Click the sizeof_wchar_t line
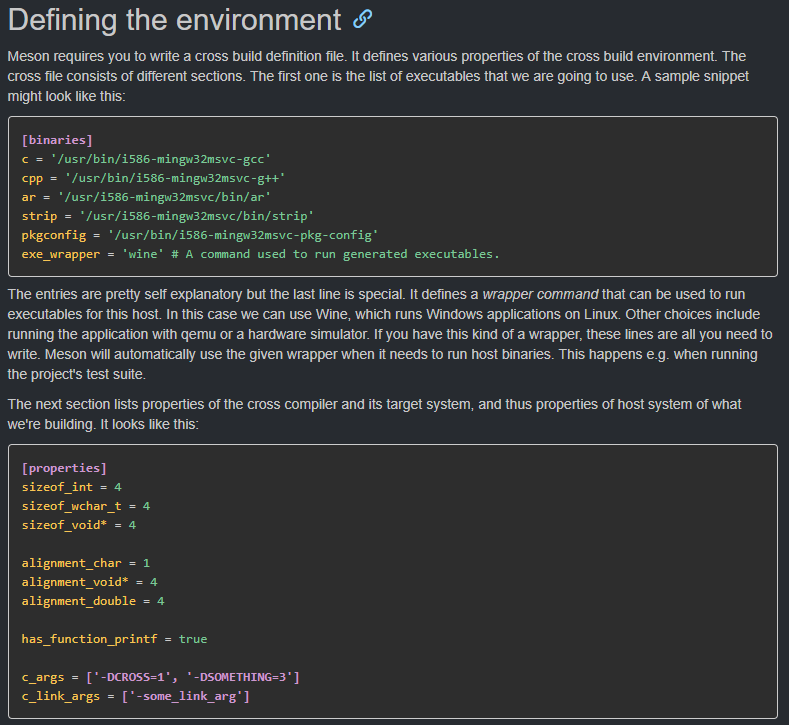 click(x=86, y=506)
